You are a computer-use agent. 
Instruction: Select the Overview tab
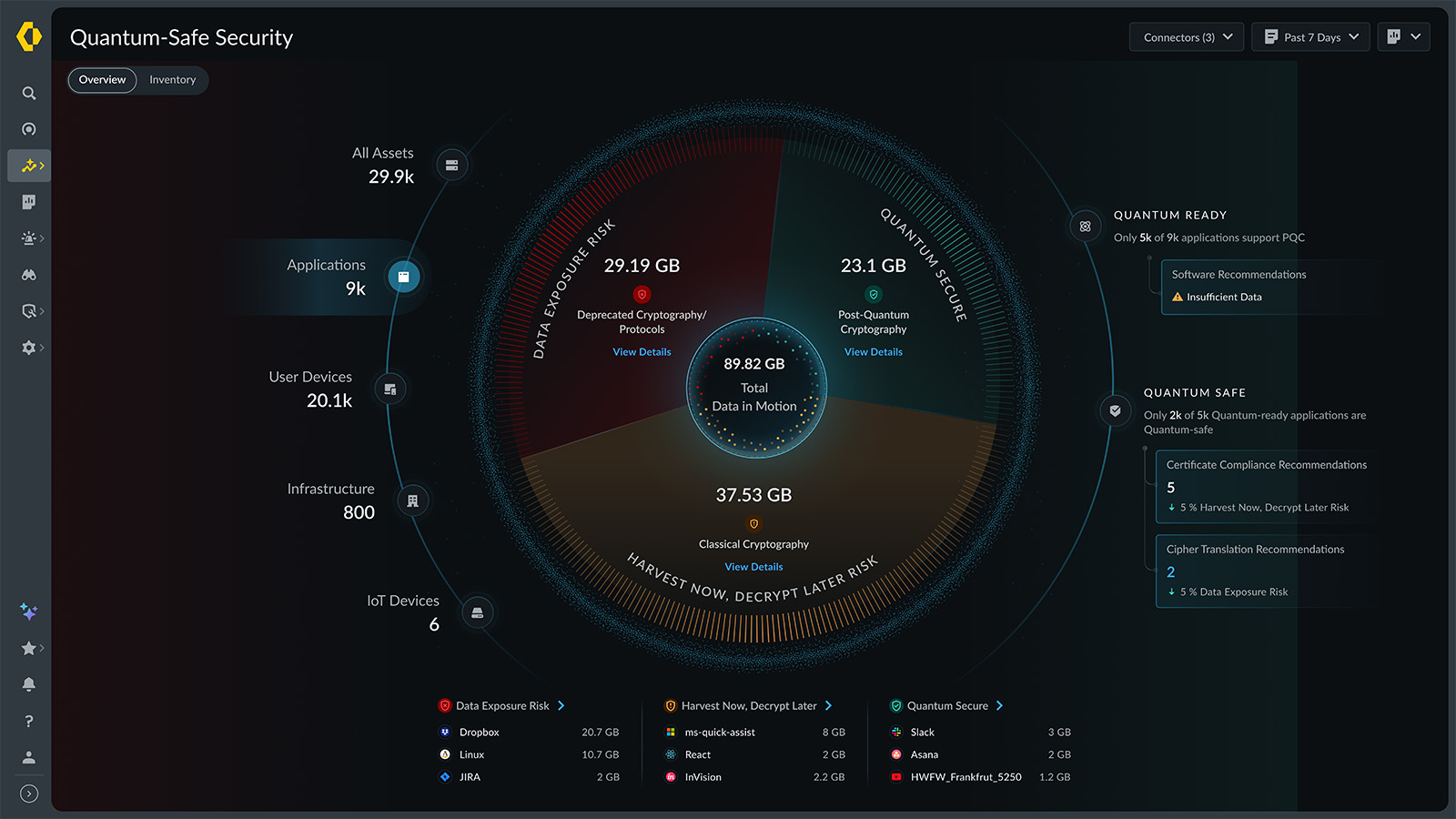click(x=102, y=80)
